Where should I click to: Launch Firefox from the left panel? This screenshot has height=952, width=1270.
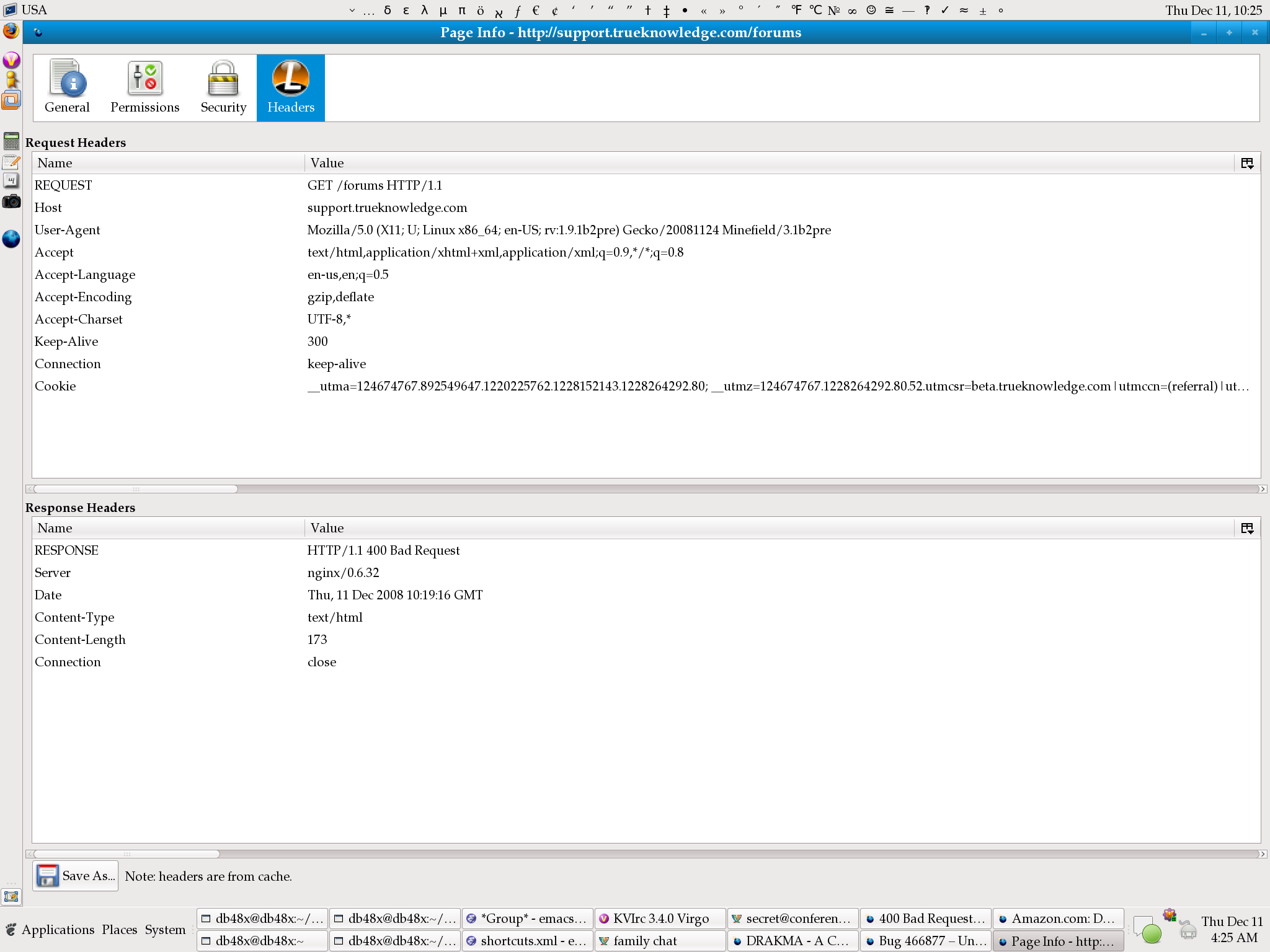(x=11, y=31)
